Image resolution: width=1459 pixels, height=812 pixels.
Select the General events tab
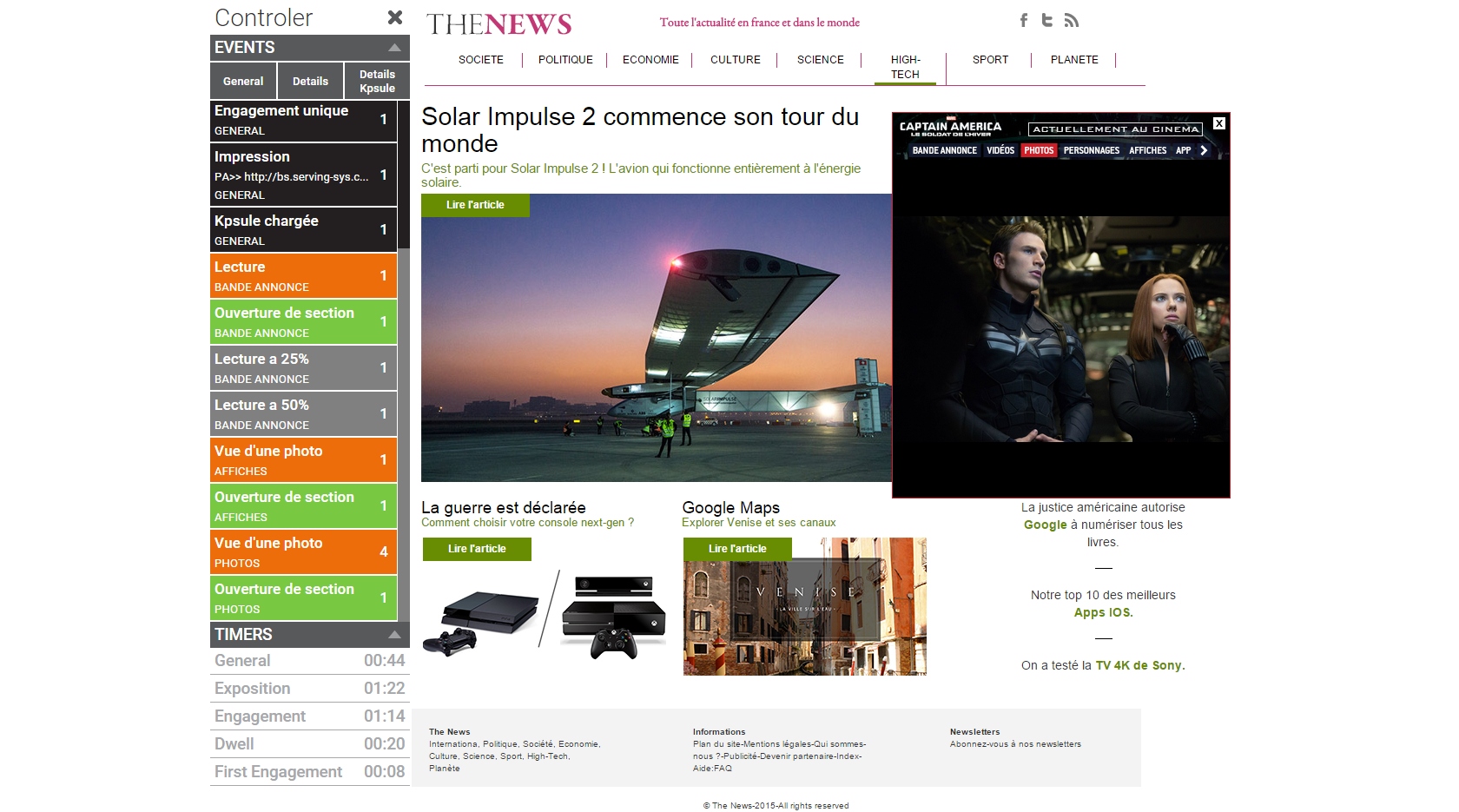(x=243, y=81)
